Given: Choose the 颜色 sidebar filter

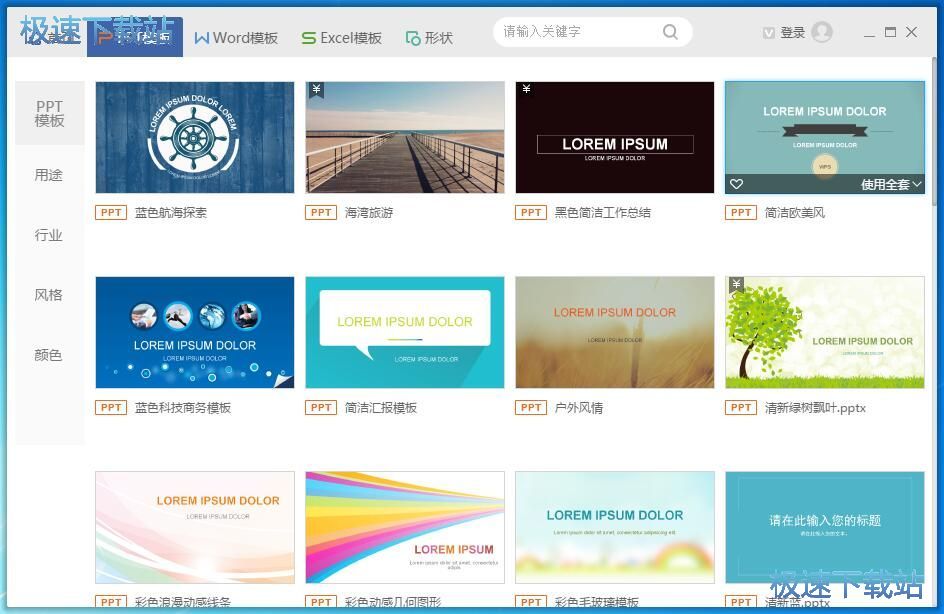Looking at the screenshot, I should [x=49, y=355].
